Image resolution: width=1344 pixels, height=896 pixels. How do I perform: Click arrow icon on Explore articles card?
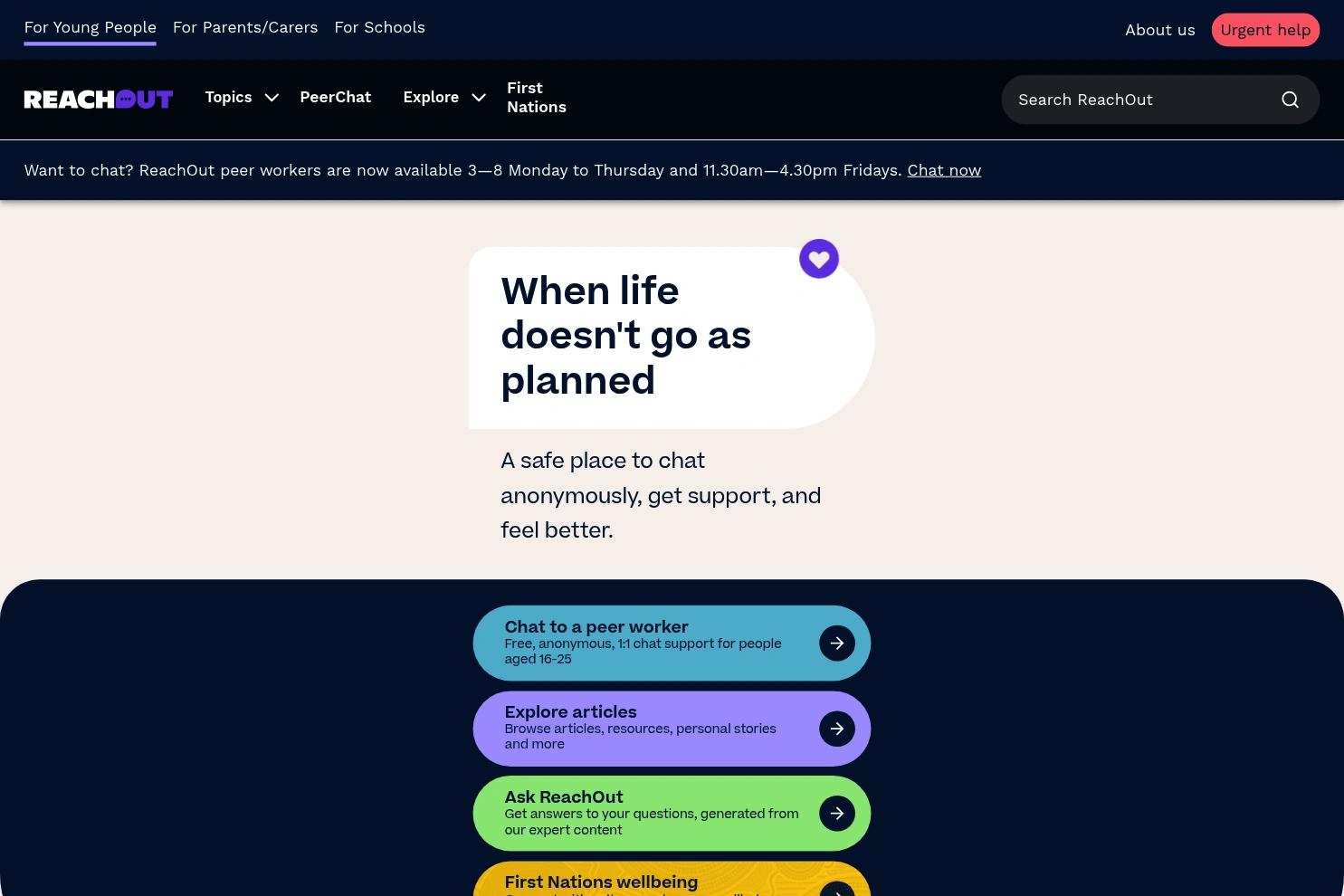[x=837, y=729]
